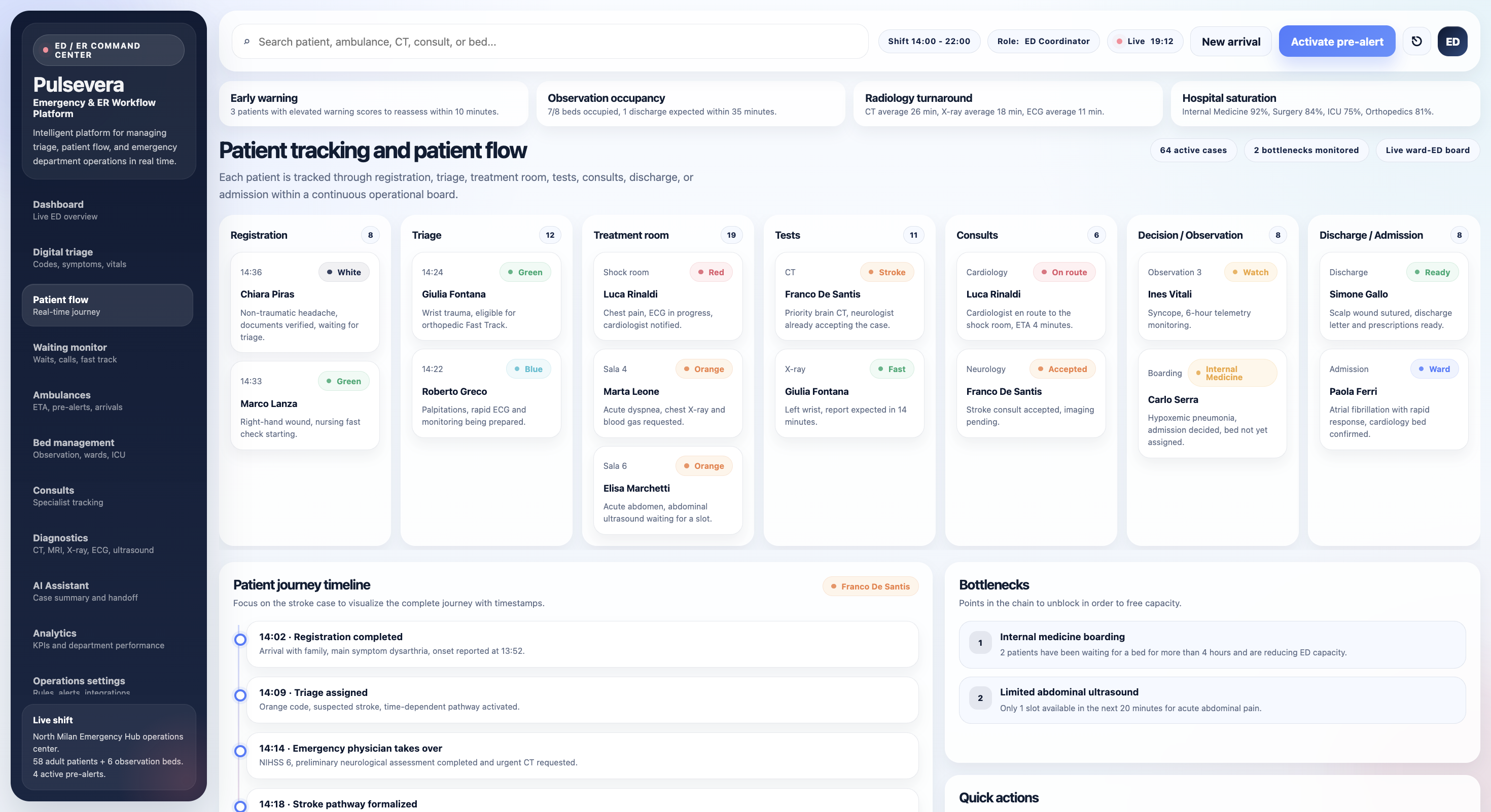Click the Live 19:12 status chip
The image size is (1491, 812).
(1145, 41)
